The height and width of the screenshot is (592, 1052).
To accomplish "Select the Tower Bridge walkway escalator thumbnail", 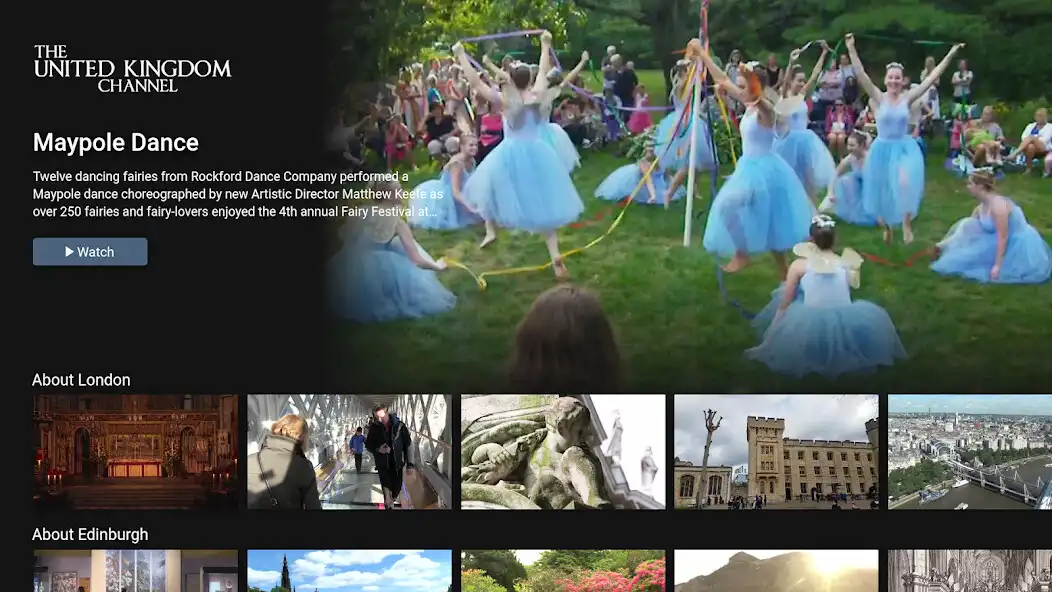I will (348, 451).
